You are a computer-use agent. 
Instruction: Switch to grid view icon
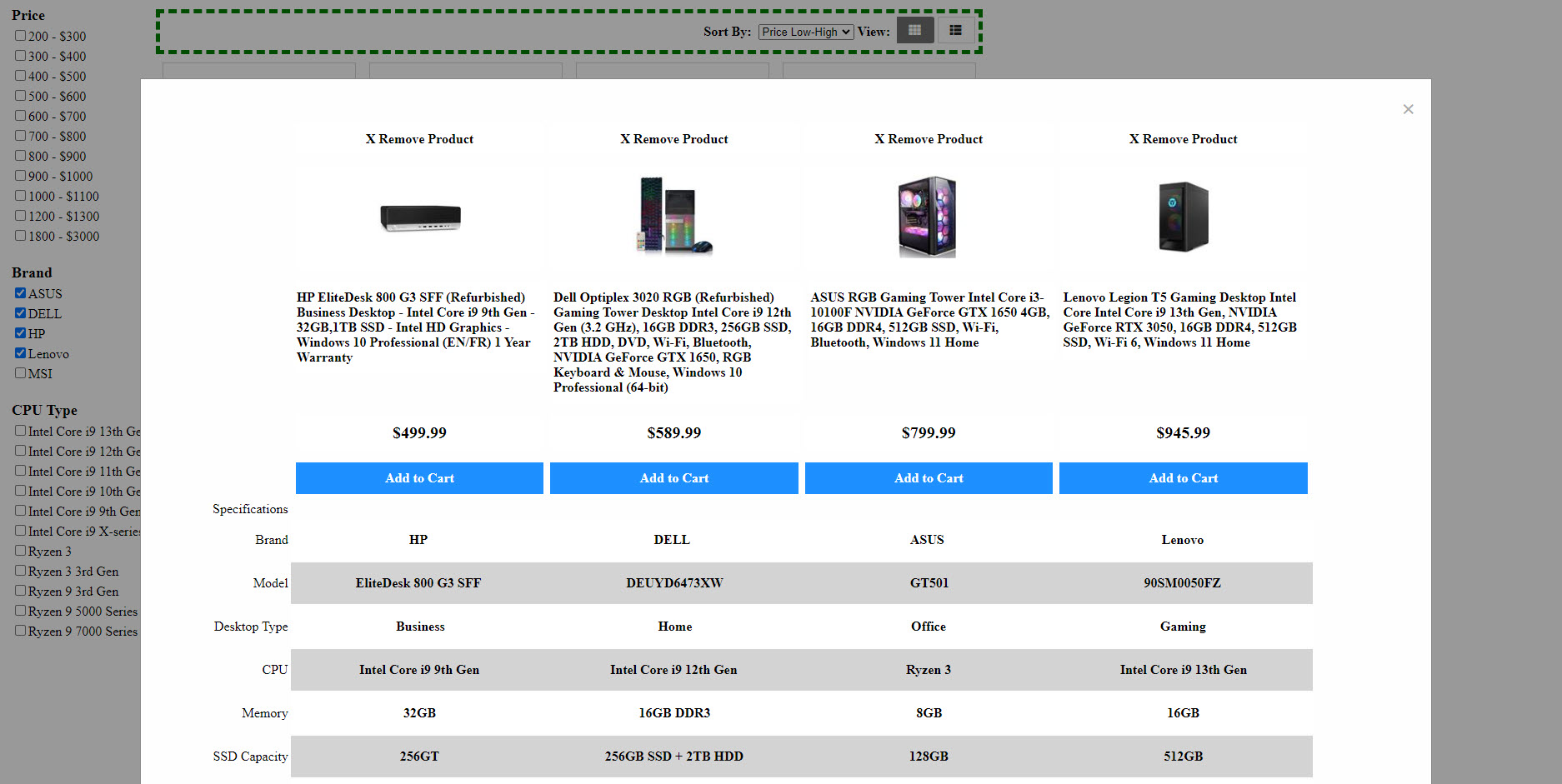click(x=914, y=31)
